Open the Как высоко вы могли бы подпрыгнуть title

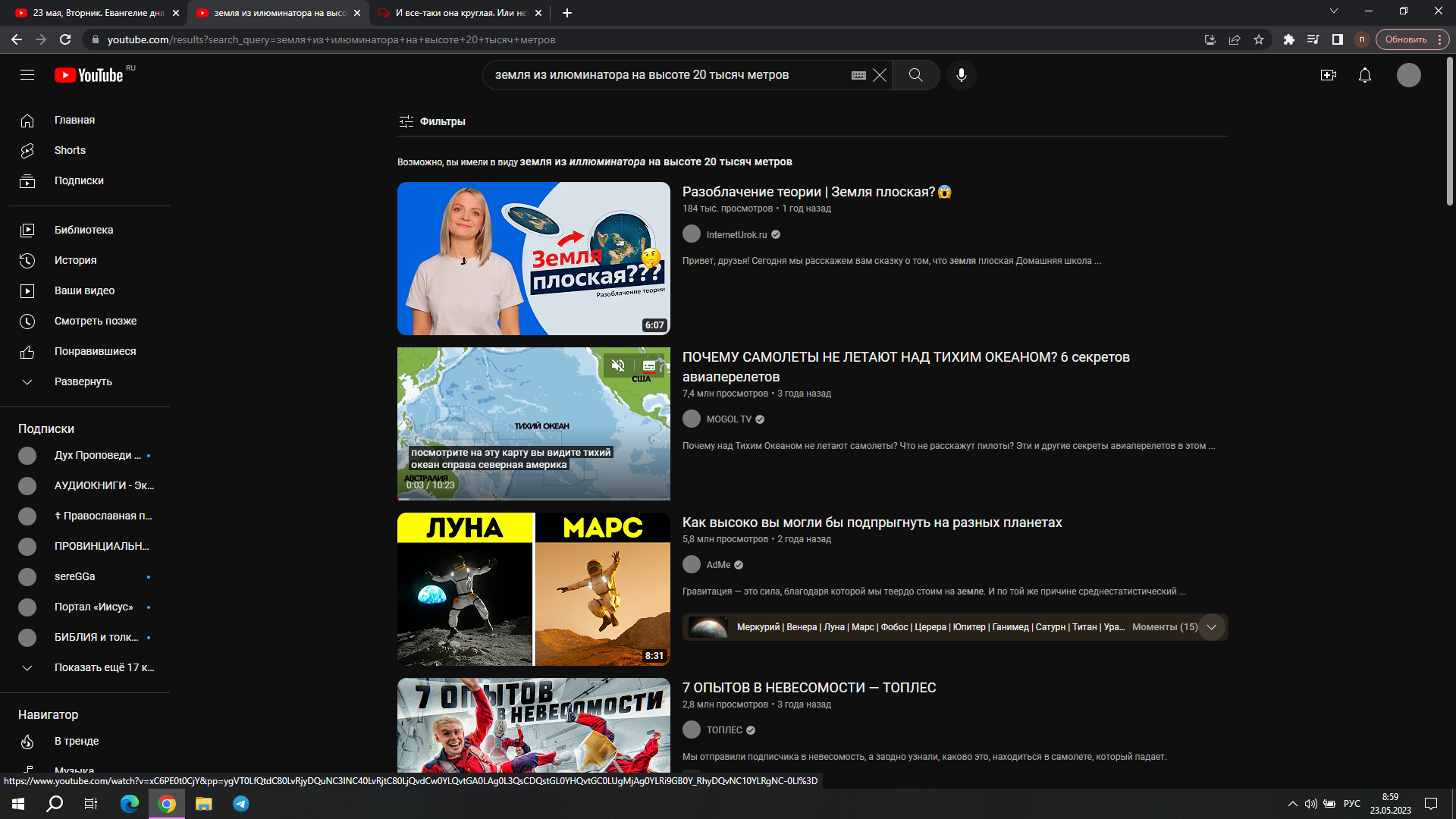[872, 522]
